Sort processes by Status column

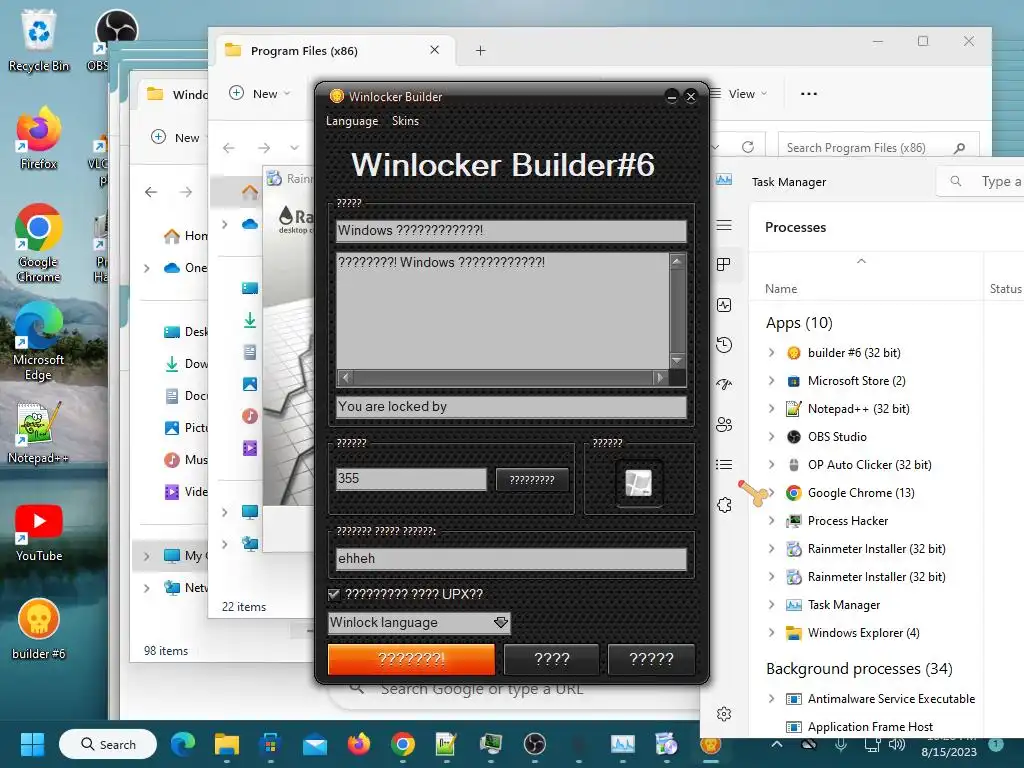click(1006, 289)
